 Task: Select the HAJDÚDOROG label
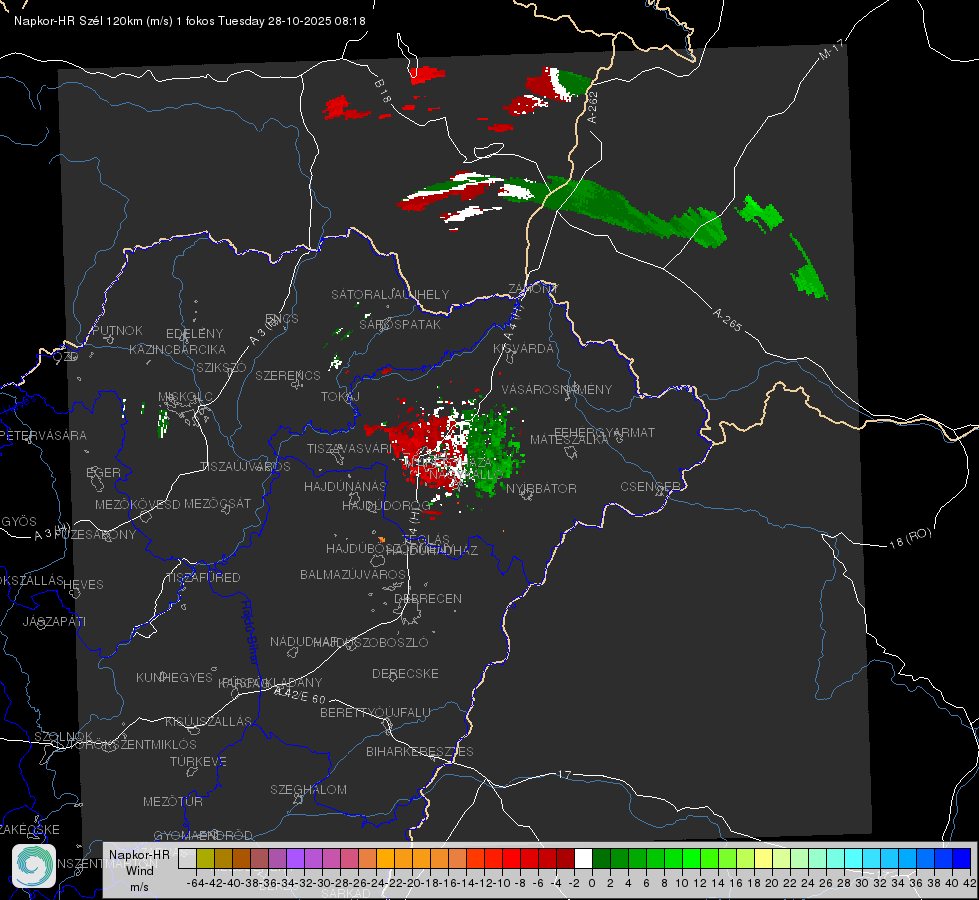[386, 505]
